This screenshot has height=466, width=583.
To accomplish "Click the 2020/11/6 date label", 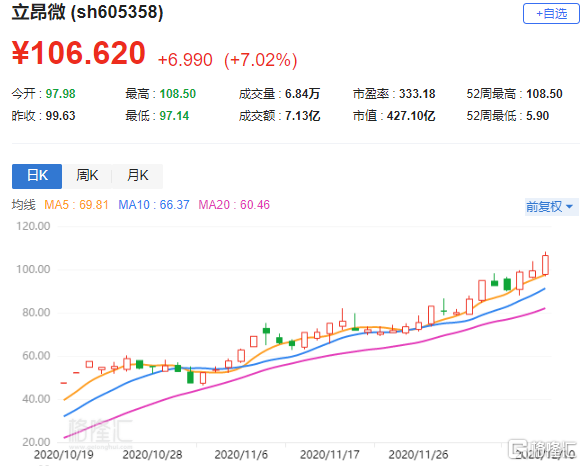I will [x=241, y=454].
